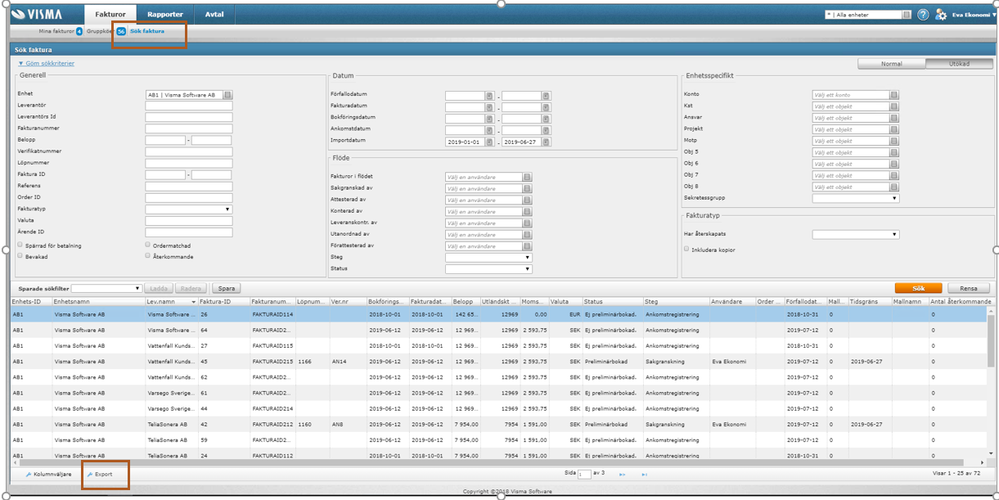Open the help question-mark icon
This screenshot has height=500, width=999.
coord(923,15)
